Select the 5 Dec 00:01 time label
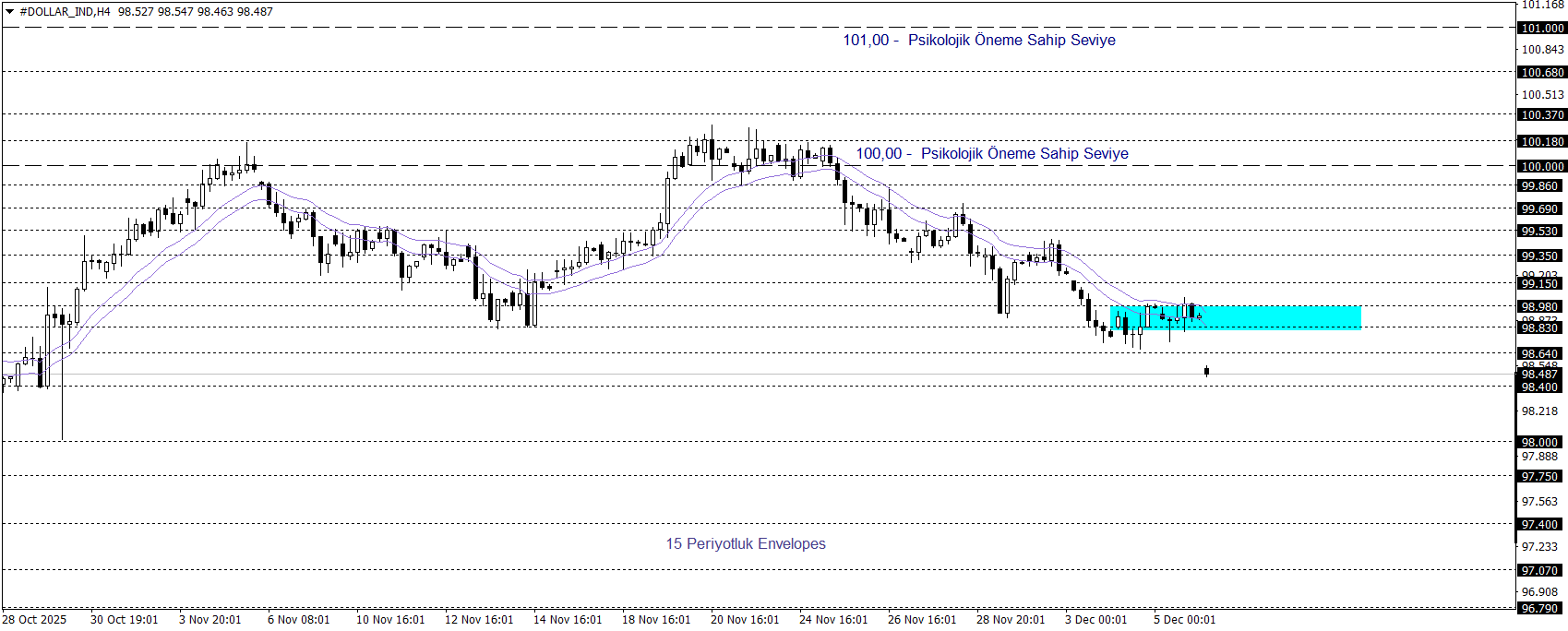 1184,620
